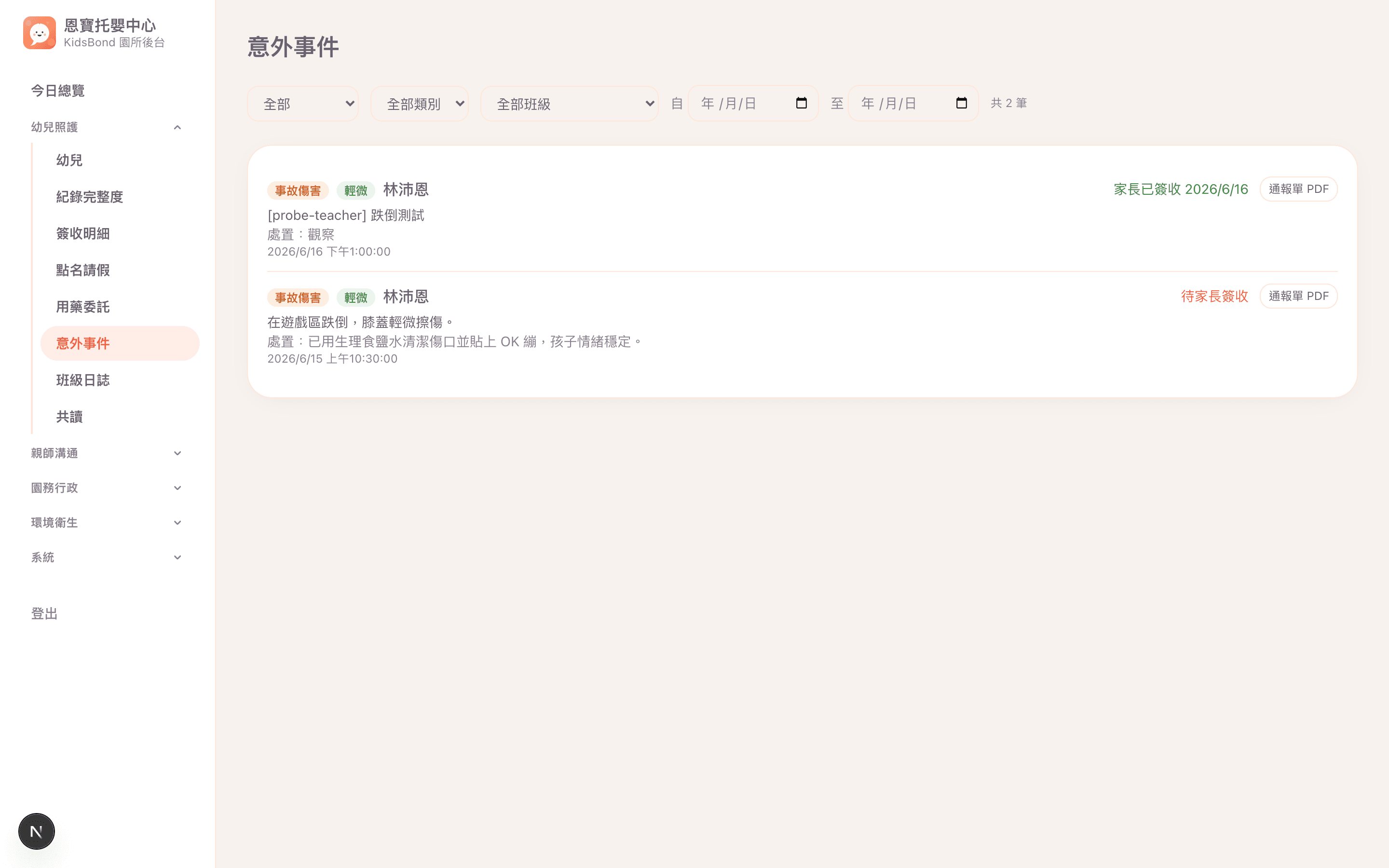Click the end date 年/月/日 input field
Screen dimensions: 1389x868
coord(913,103)
